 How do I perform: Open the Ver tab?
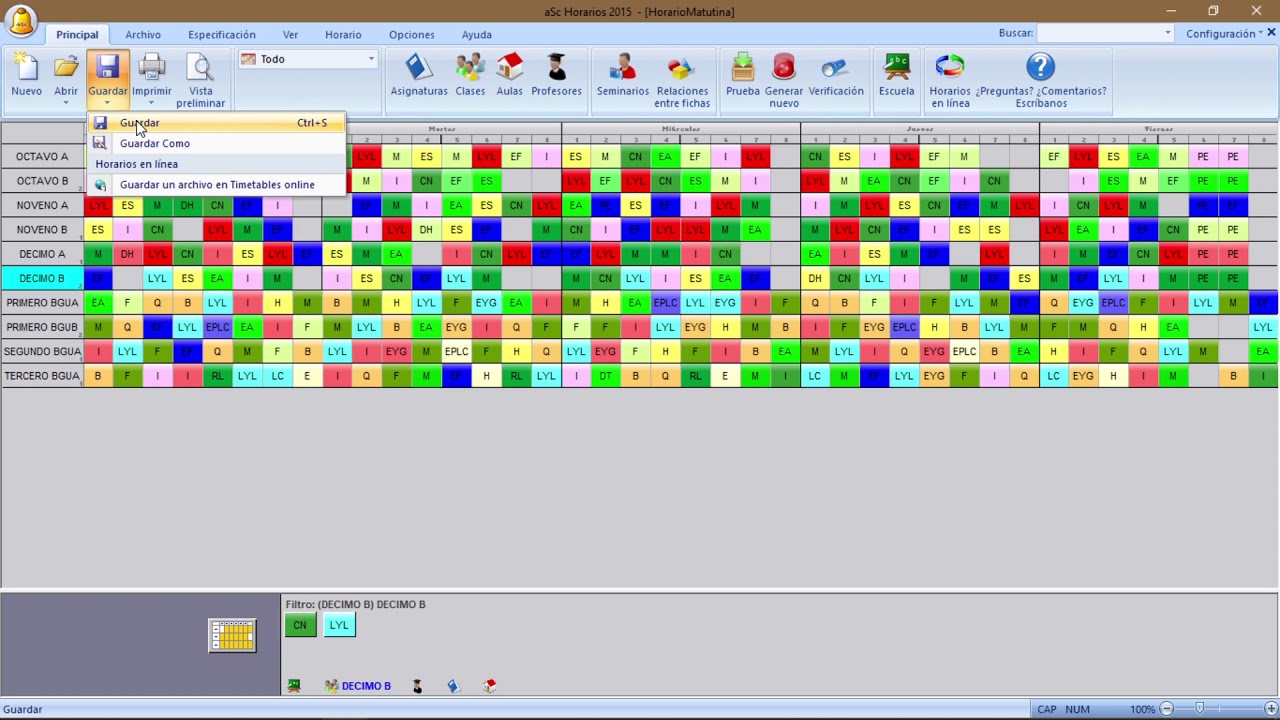[x=290, y=35]
